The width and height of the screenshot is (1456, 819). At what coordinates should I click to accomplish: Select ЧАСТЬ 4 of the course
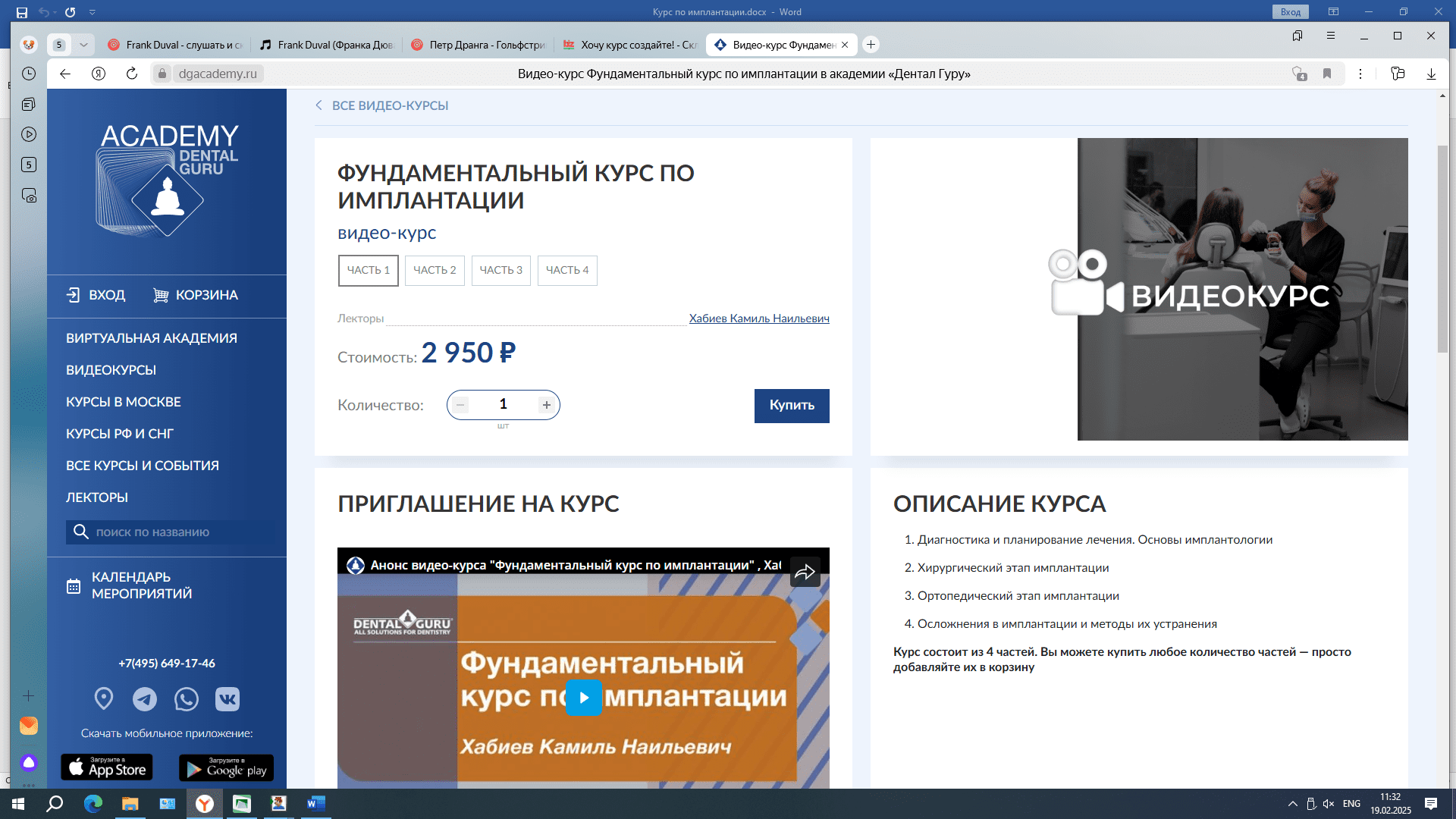point(567,271)
